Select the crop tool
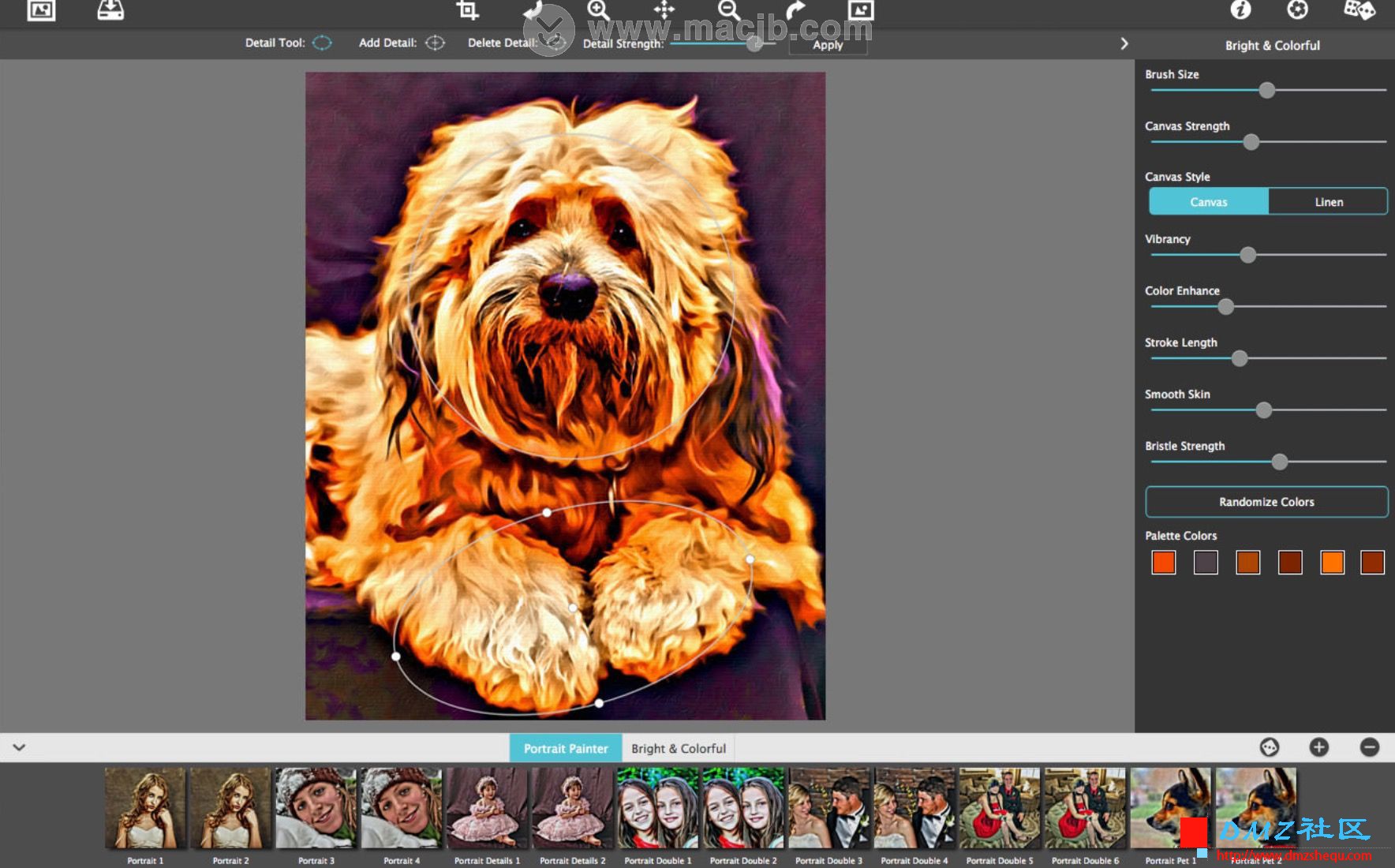1395x868 pixels. click(x=467, y=10)
